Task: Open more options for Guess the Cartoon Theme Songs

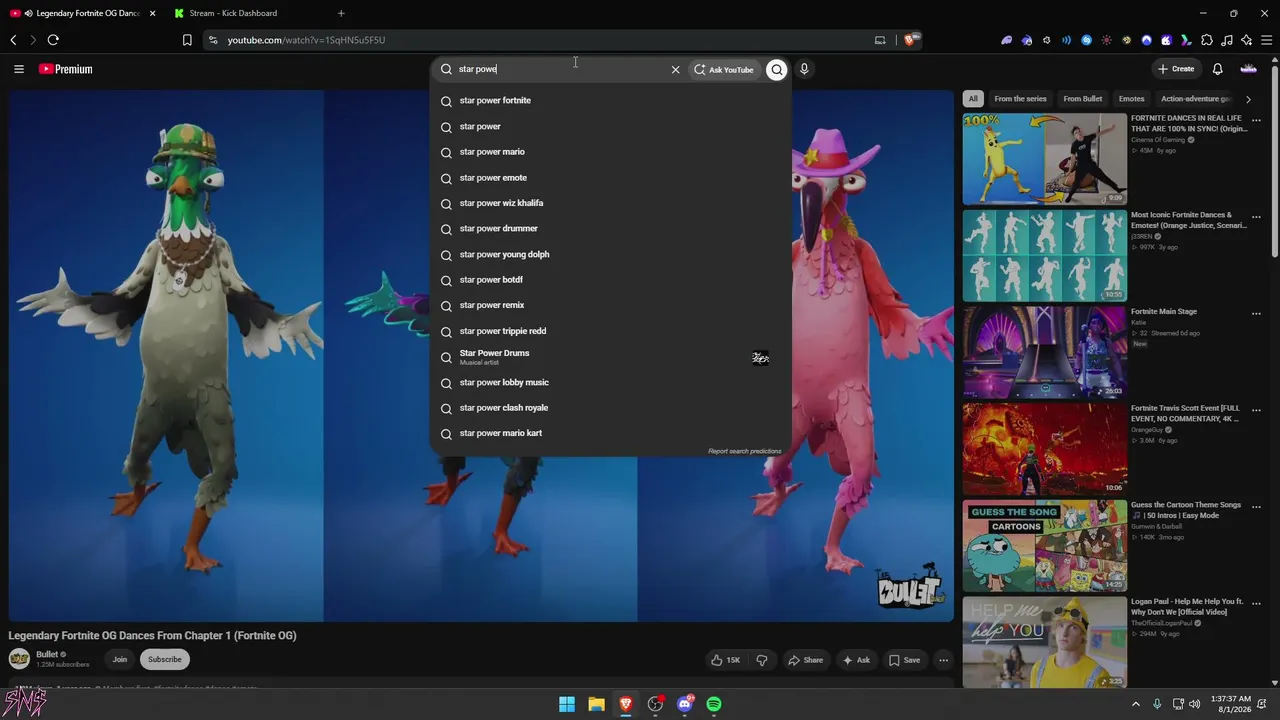Action: point(1257,507)
